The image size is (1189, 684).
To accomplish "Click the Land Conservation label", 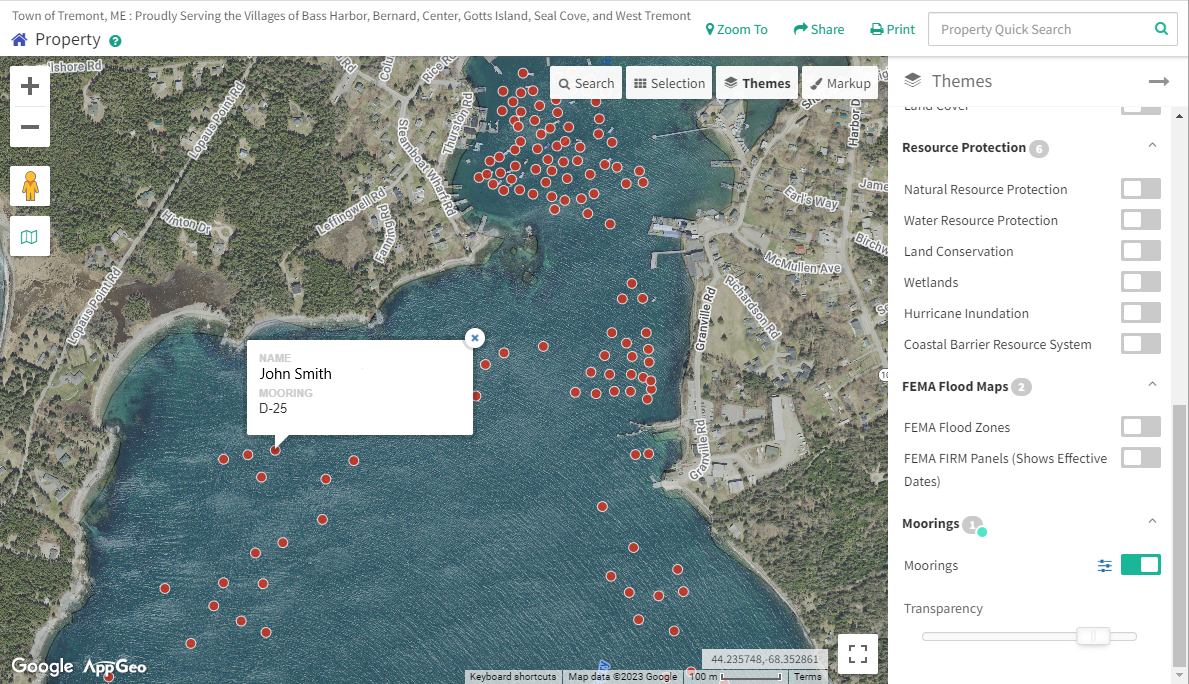I will [958, 252].
